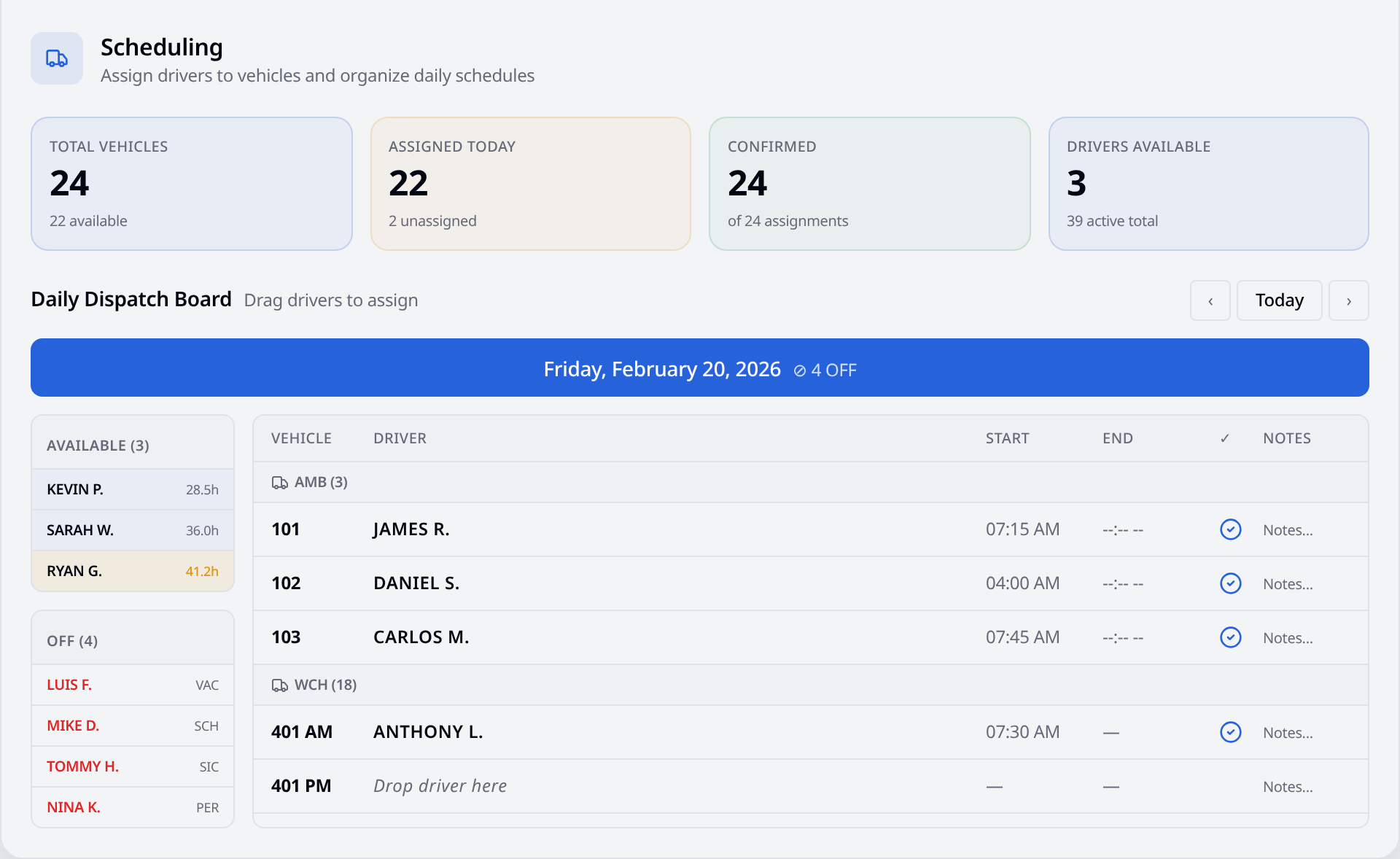Screen dimensions: 1400x859
Task: Click the truck icon beside AMB (3)
Action: point(279,483)
